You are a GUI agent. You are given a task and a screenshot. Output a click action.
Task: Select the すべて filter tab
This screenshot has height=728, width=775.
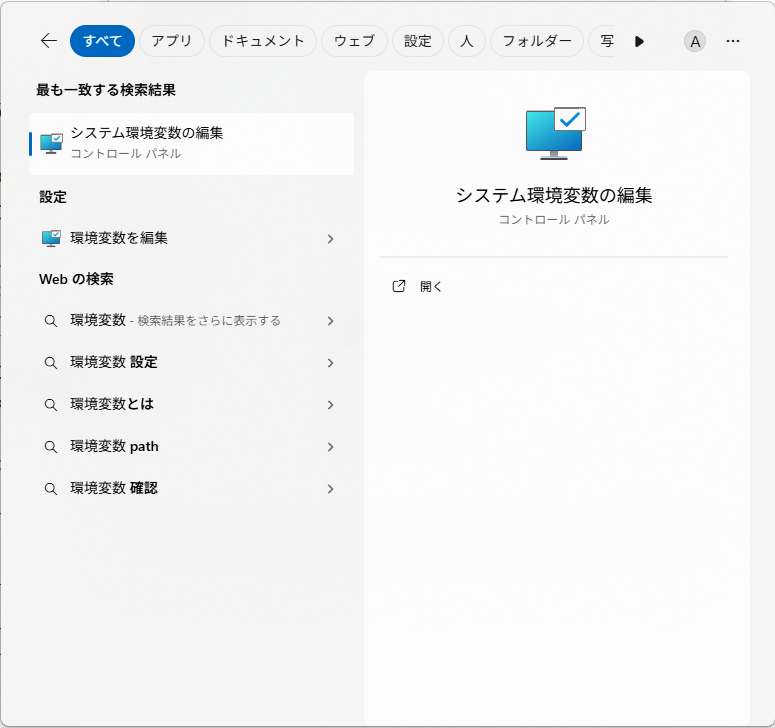102,41
